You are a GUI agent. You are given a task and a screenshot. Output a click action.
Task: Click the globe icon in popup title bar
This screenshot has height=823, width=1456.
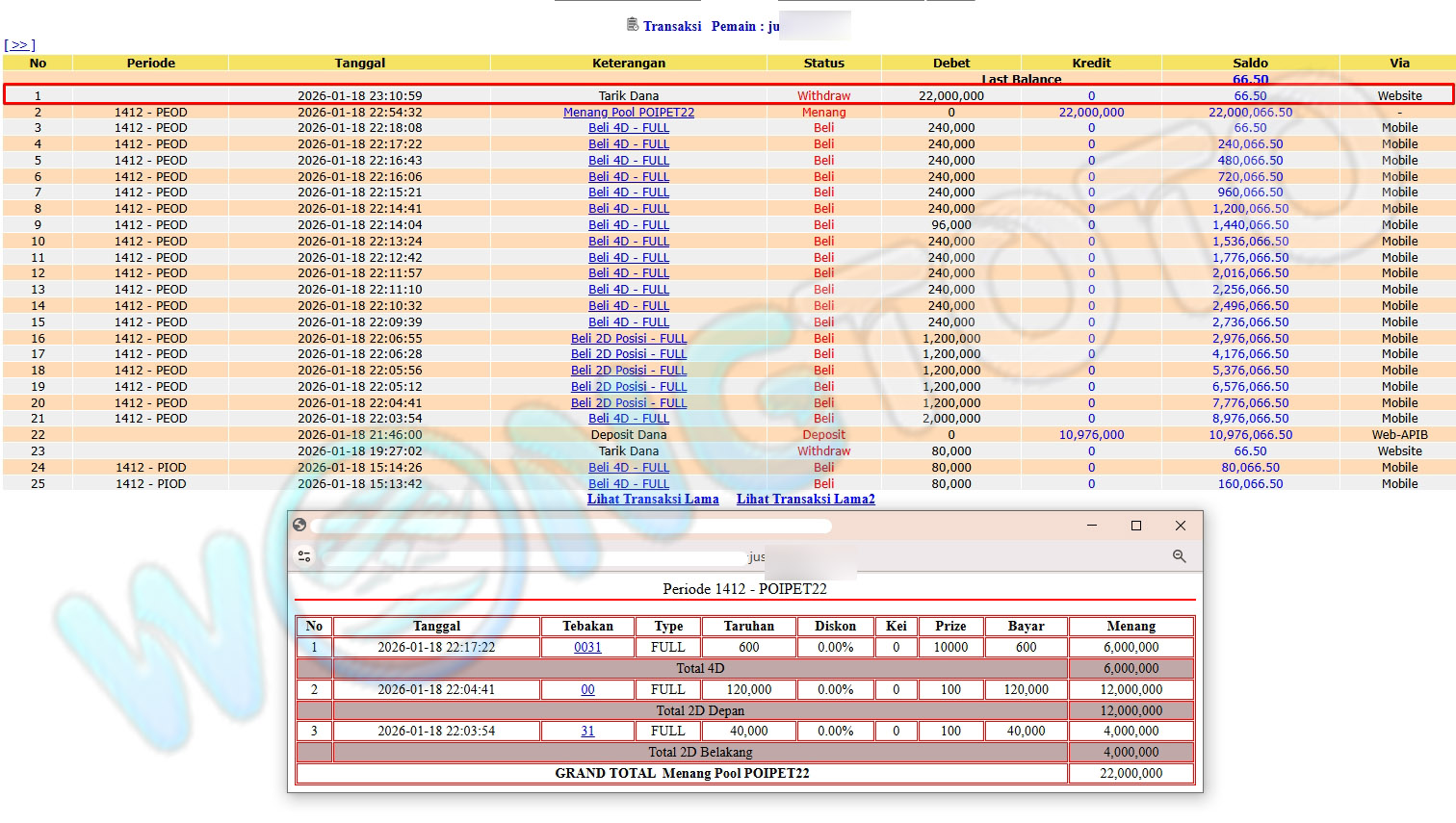[x=299, y=525]
